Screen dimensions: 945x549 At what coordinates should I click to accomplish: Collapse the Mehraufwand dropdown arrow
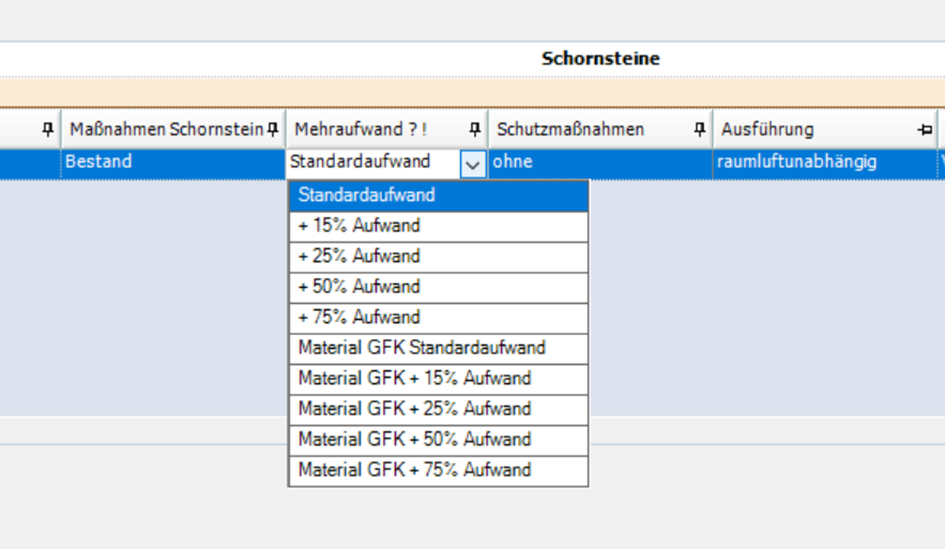[472, 164]
